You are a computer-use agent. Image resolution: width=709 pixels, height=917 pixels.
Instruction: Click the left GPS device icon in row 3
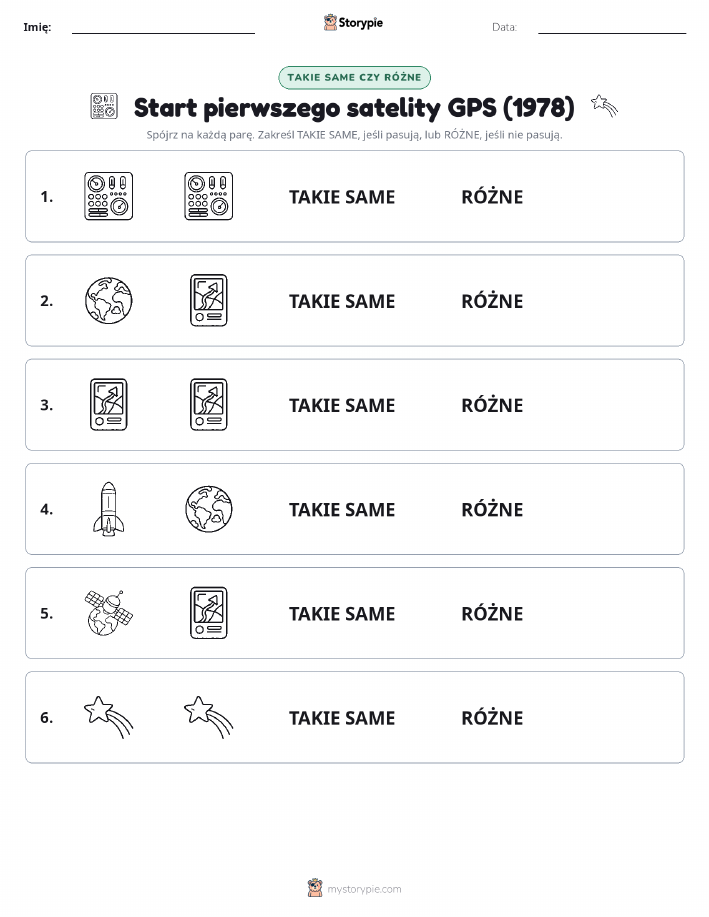pyautogui.click(x=108, y=405)
